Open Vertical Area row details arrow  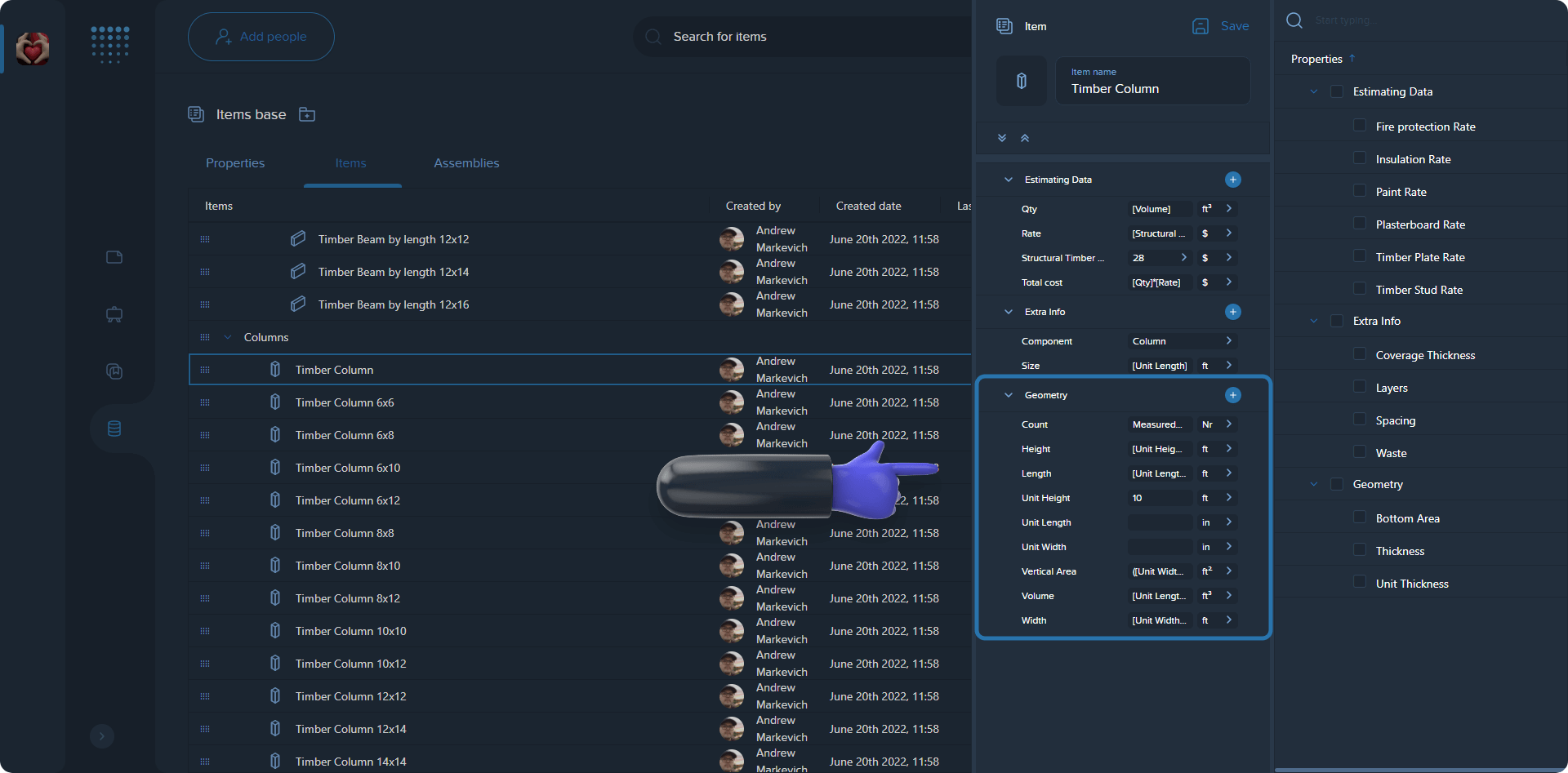(1229, 571)
